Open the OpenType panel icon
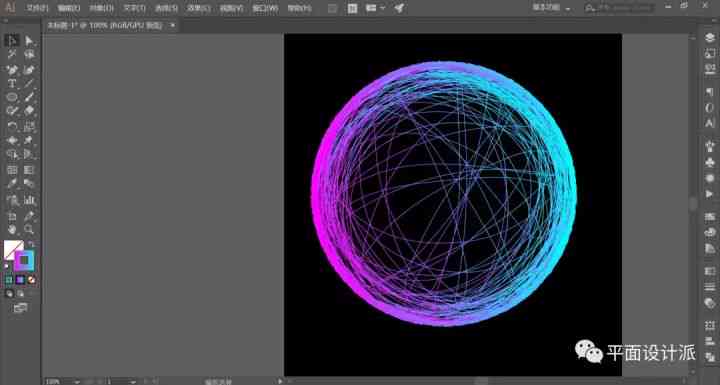The height and width of the screenshot is (385, 720). [x=710, y=108]
